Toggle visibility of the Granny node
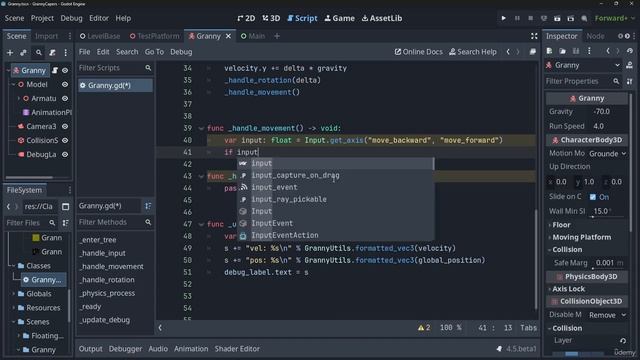 [65, 70]
